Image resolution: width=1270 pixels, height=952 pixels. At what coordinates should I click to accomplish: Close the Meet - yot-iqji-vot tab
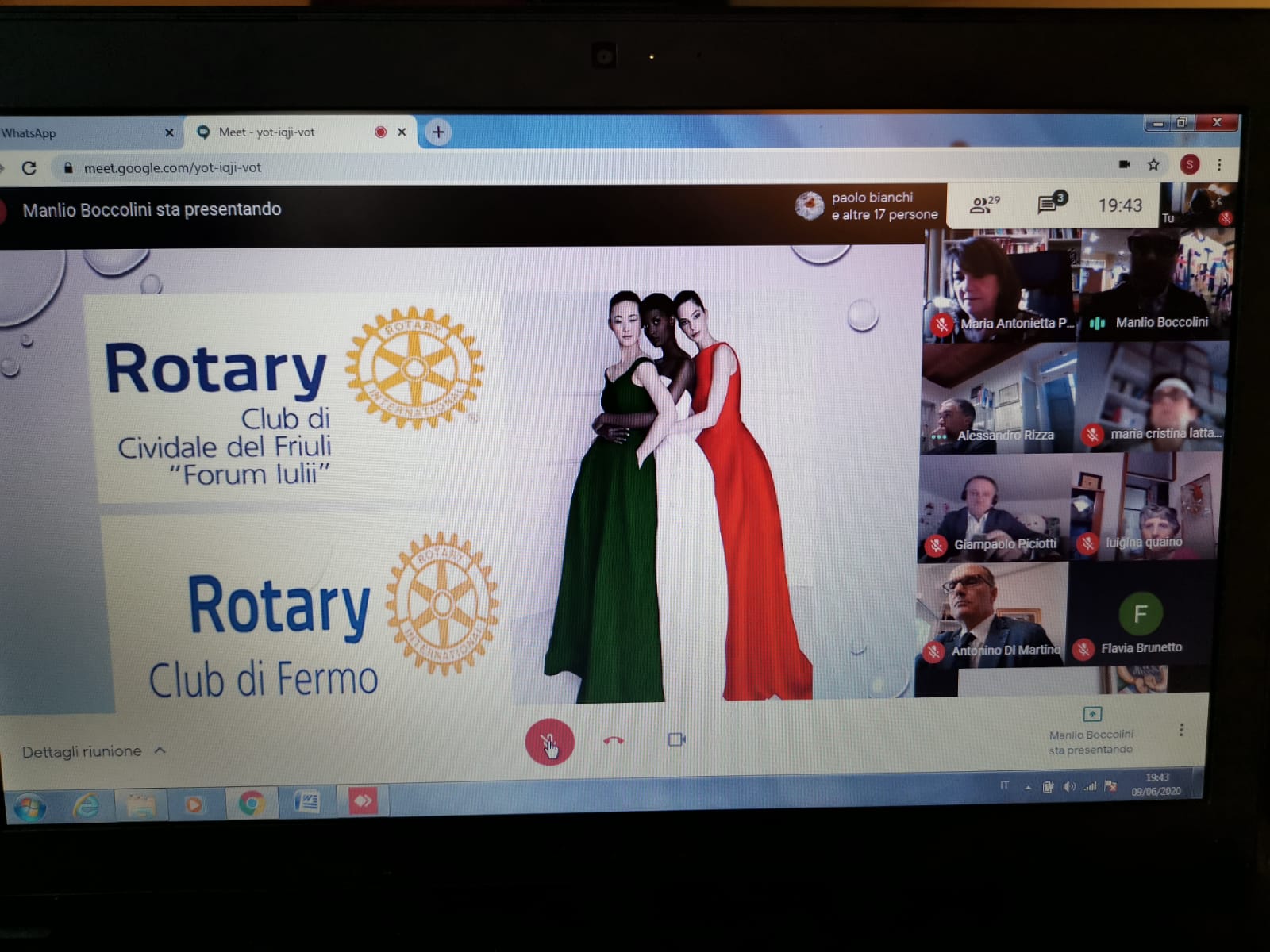pyautogui.click(x=402, y=132)
